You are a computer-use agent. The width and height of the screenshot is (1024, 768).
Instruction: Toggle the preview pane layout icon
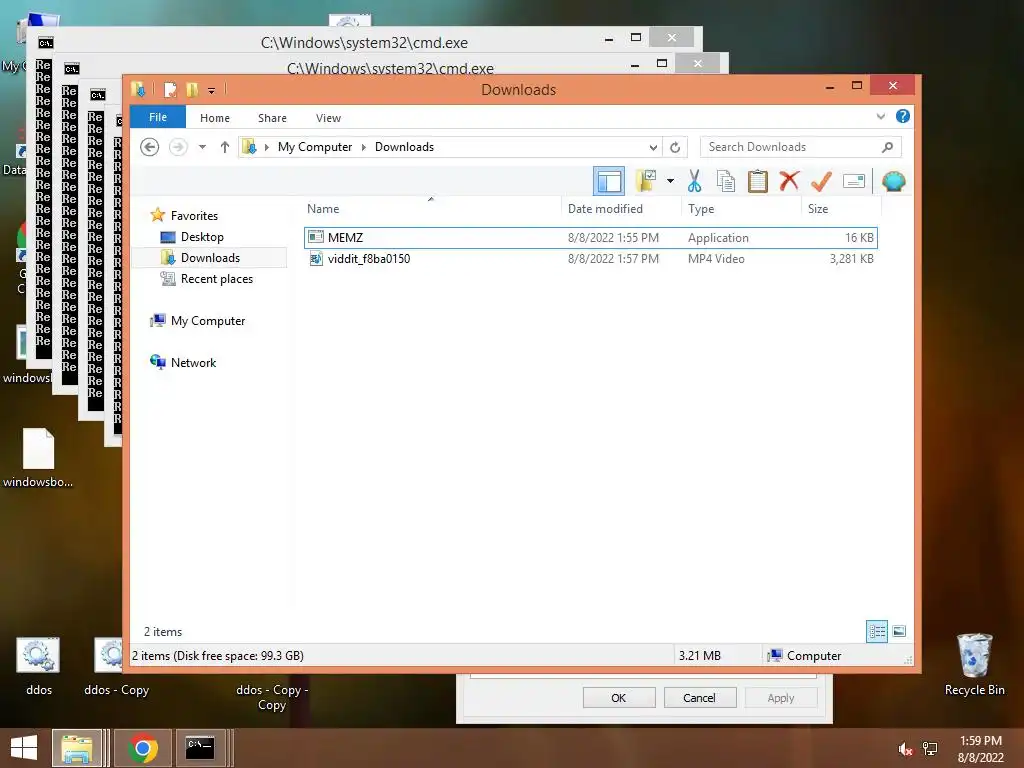(x=609, y=181)
